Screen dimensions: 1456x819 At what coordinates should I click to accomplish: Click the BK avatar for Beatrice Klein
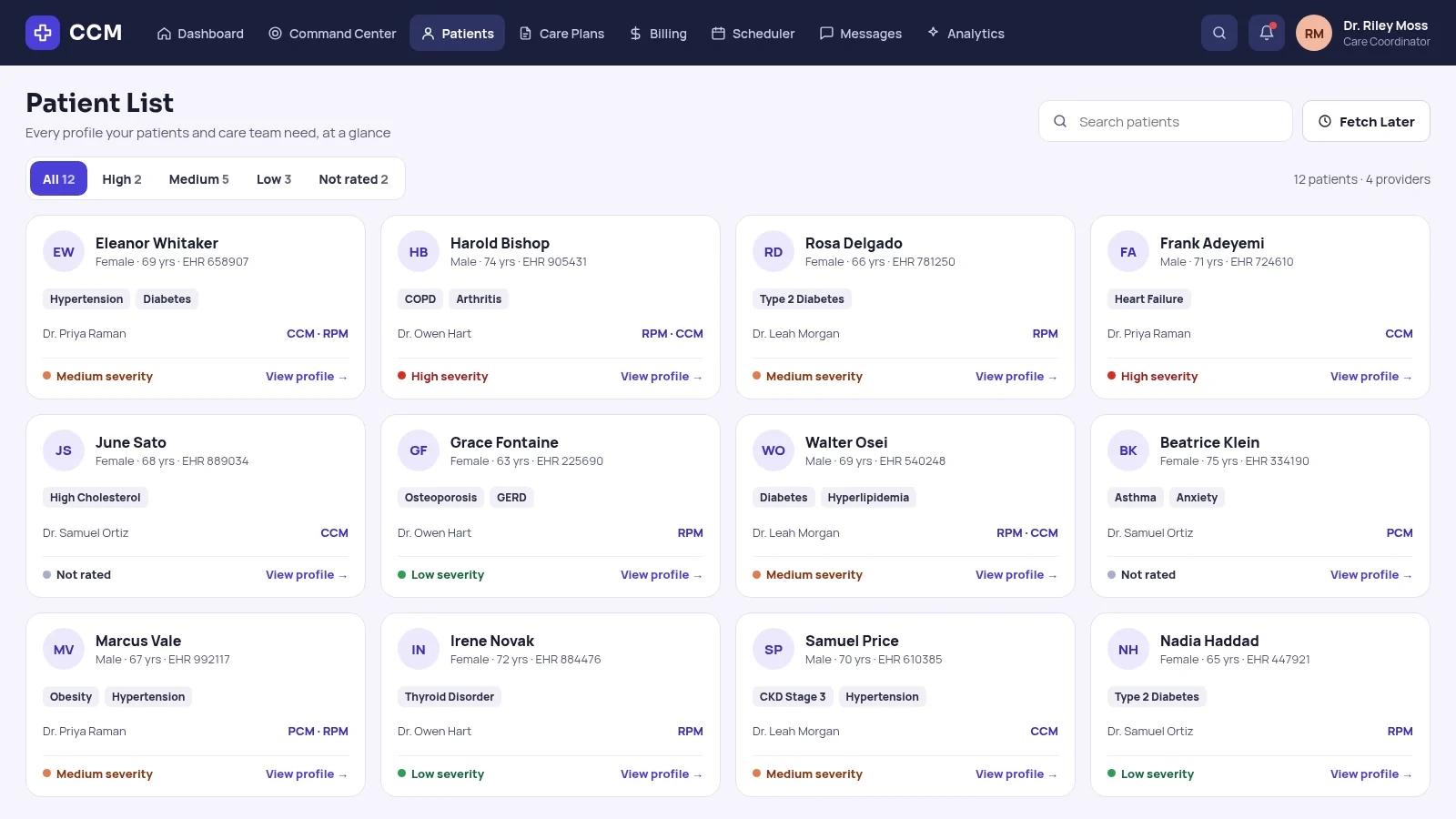pos(1128,450)
